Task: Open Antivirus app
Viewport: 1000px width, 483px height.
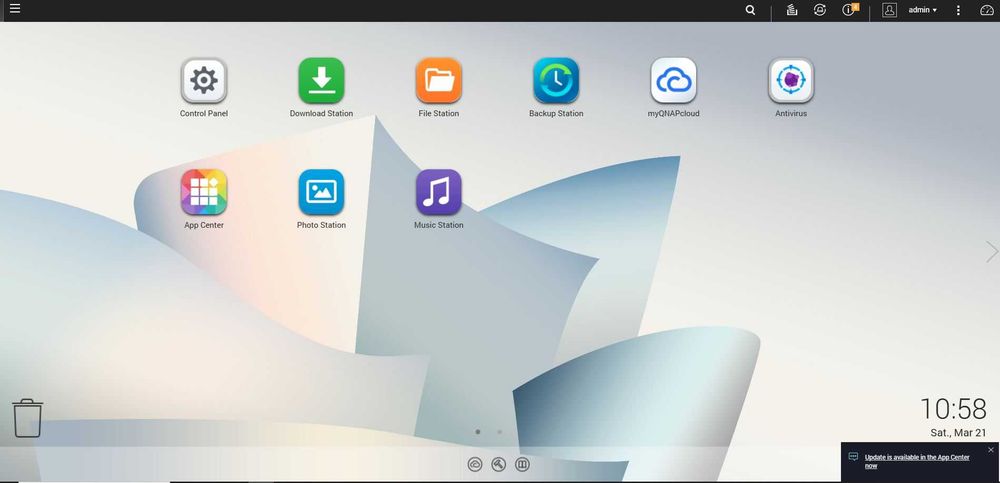Action: 791,80
